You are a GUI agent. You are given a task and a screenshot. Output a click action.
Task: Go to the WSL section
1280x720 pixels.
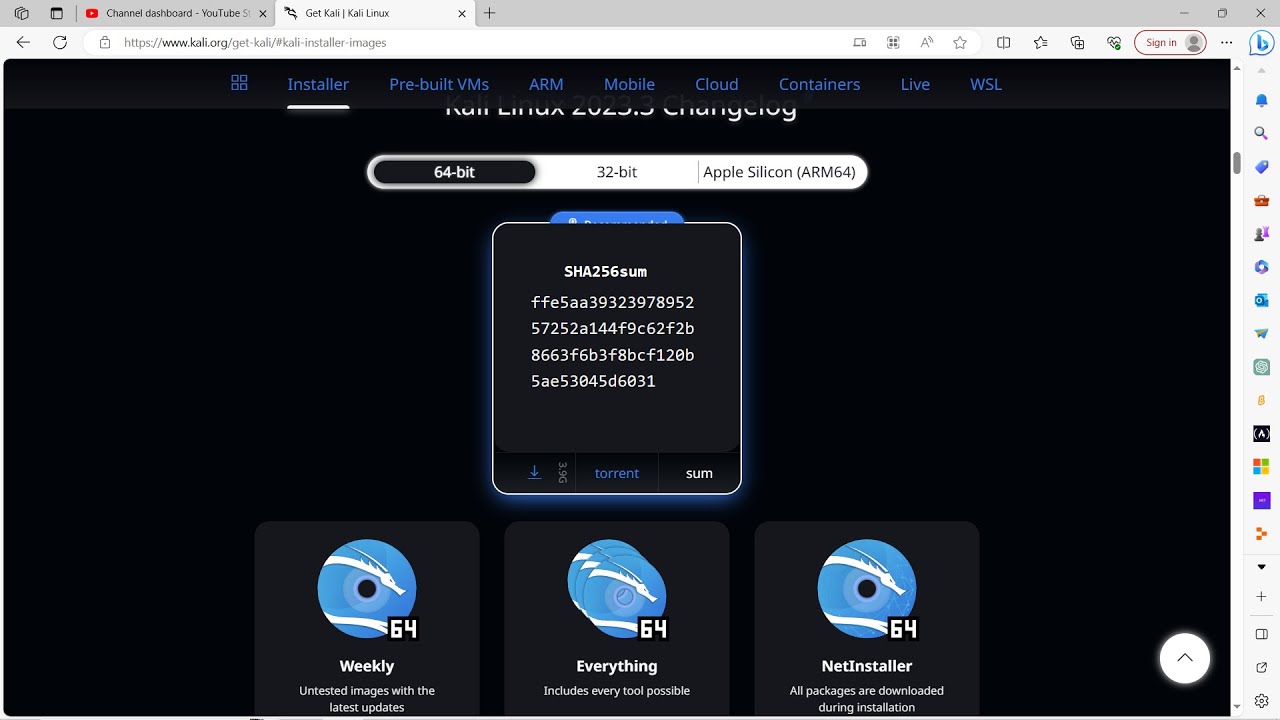point(986,84)
